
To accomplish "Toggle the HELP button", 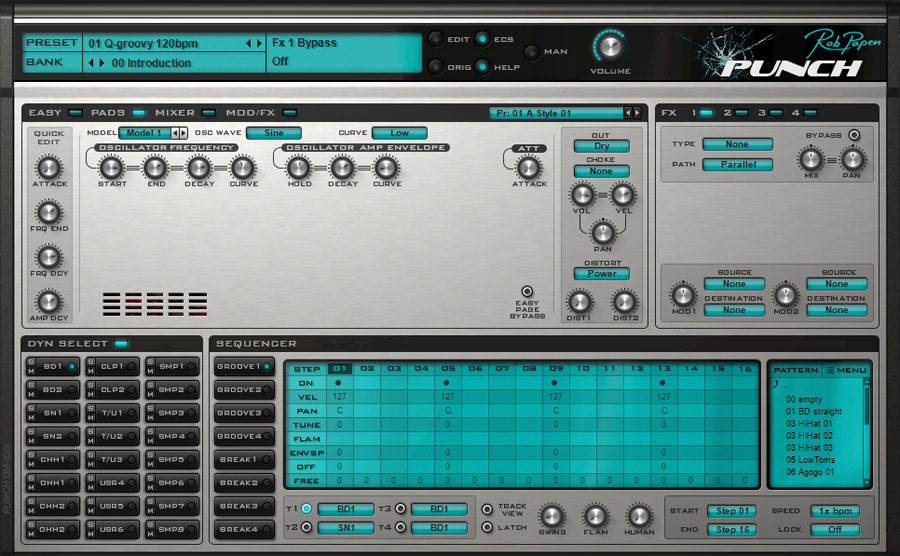I will pos(482,67).
